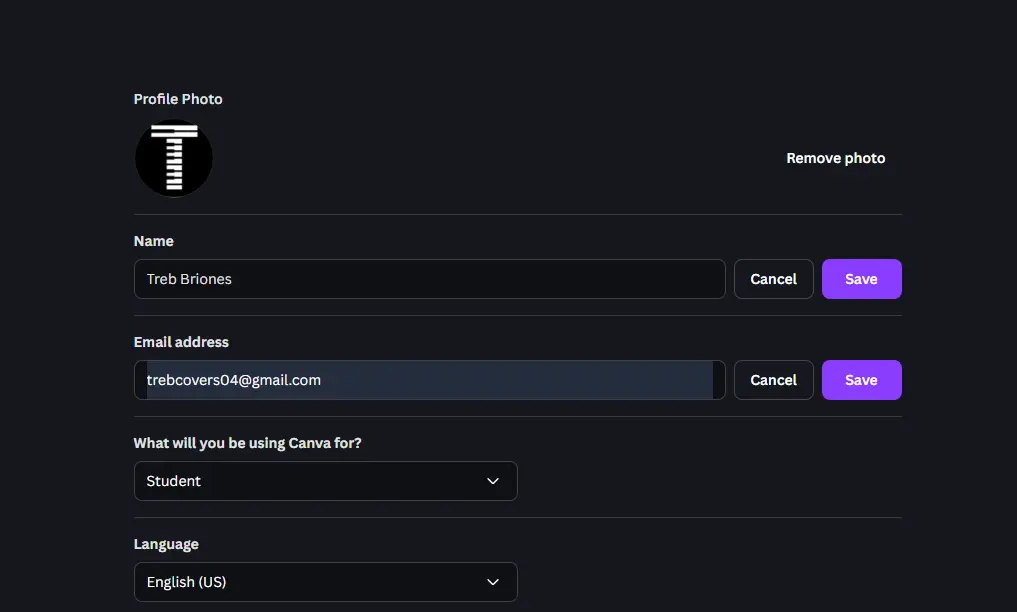
Task: Open the Student usage dropdown
Action: [326, 481]
